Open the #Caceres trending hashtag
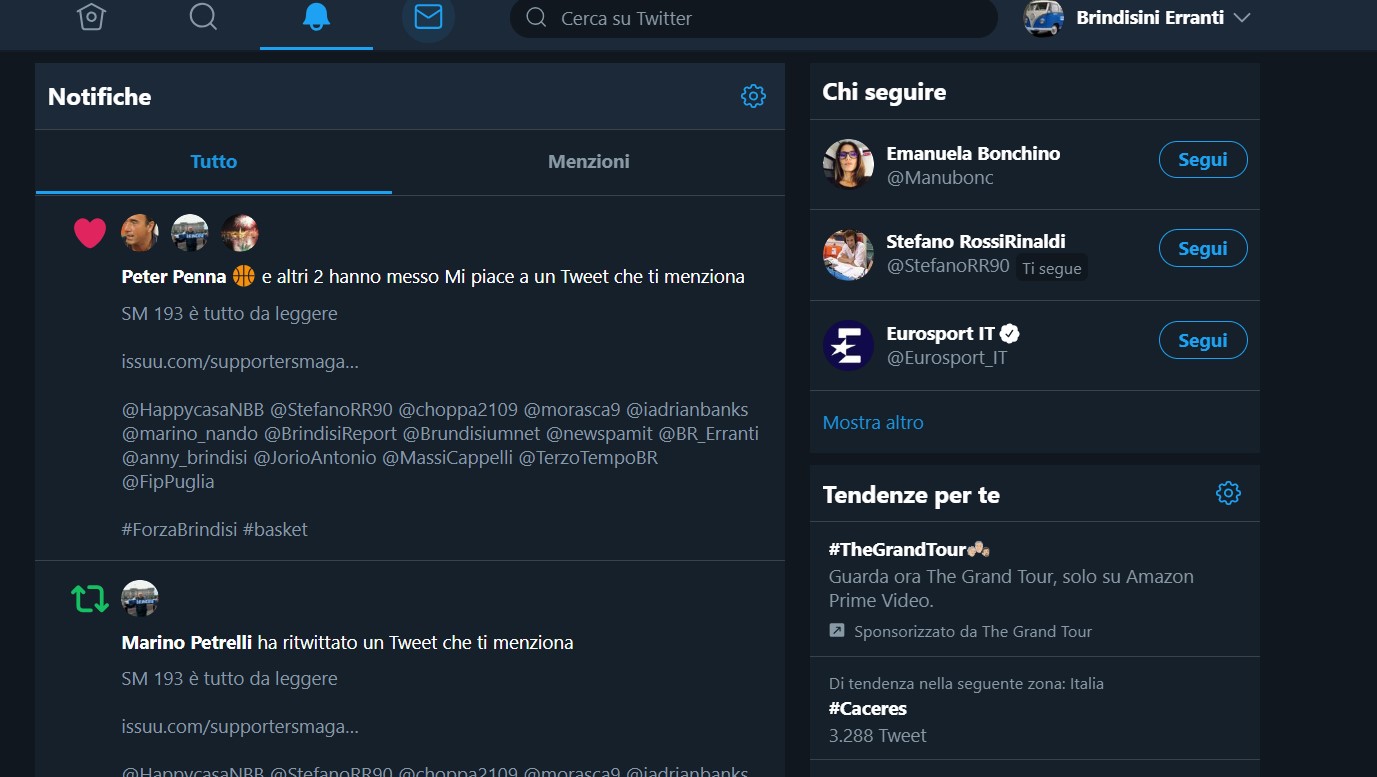The image size is (1377, 777). 868,709
